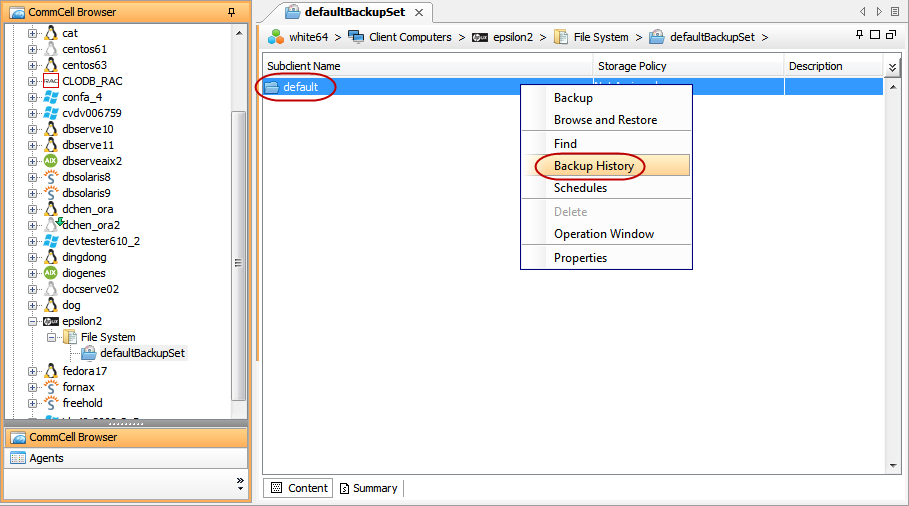909x506 pixels.
Task: Click the Solaris icon next to dbsolaris8
Action: [51, 177]
